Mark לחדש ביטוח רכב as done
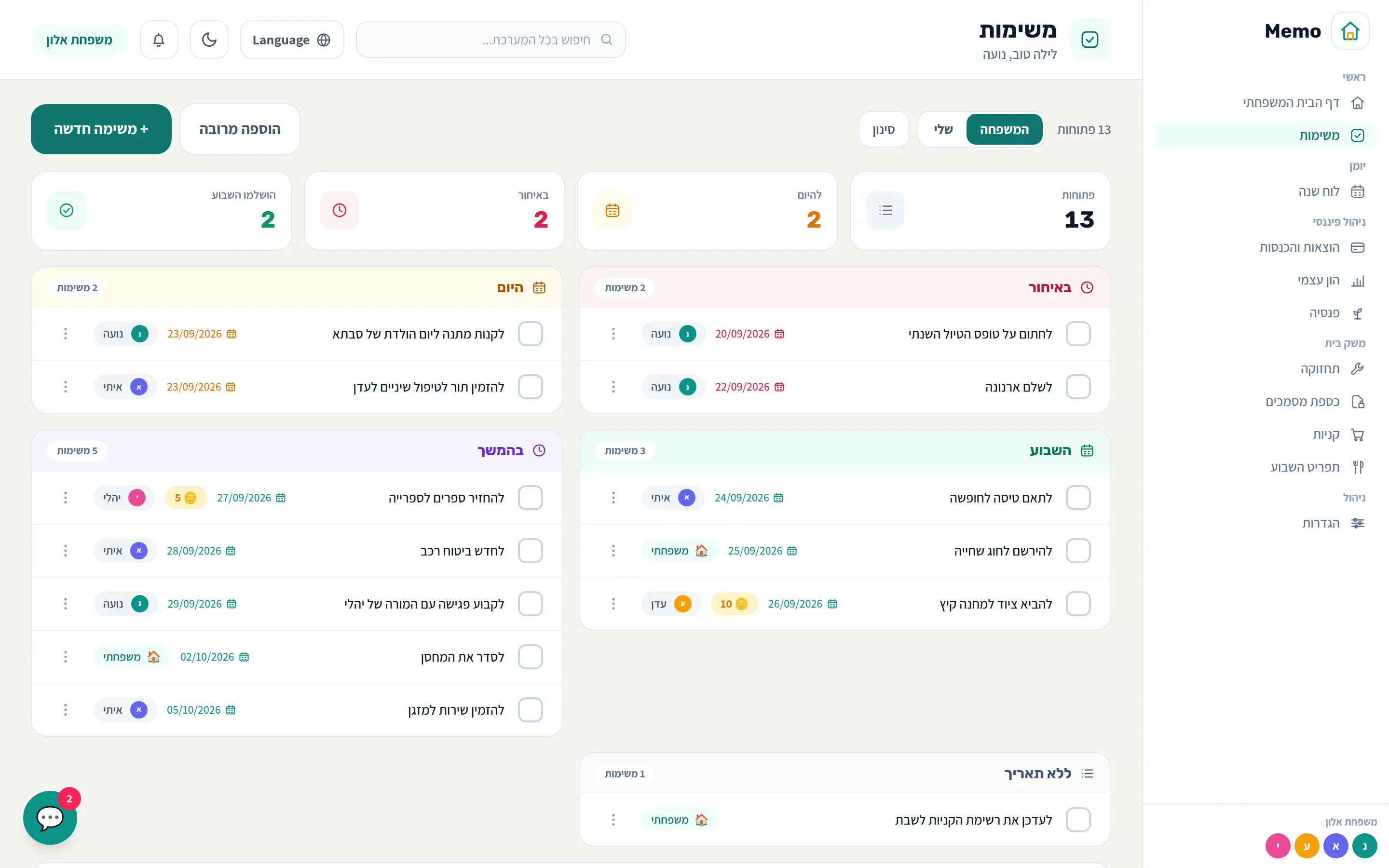Image resolution: width=1389 pixels, height=868 pixels. click(x=531, y=551)
